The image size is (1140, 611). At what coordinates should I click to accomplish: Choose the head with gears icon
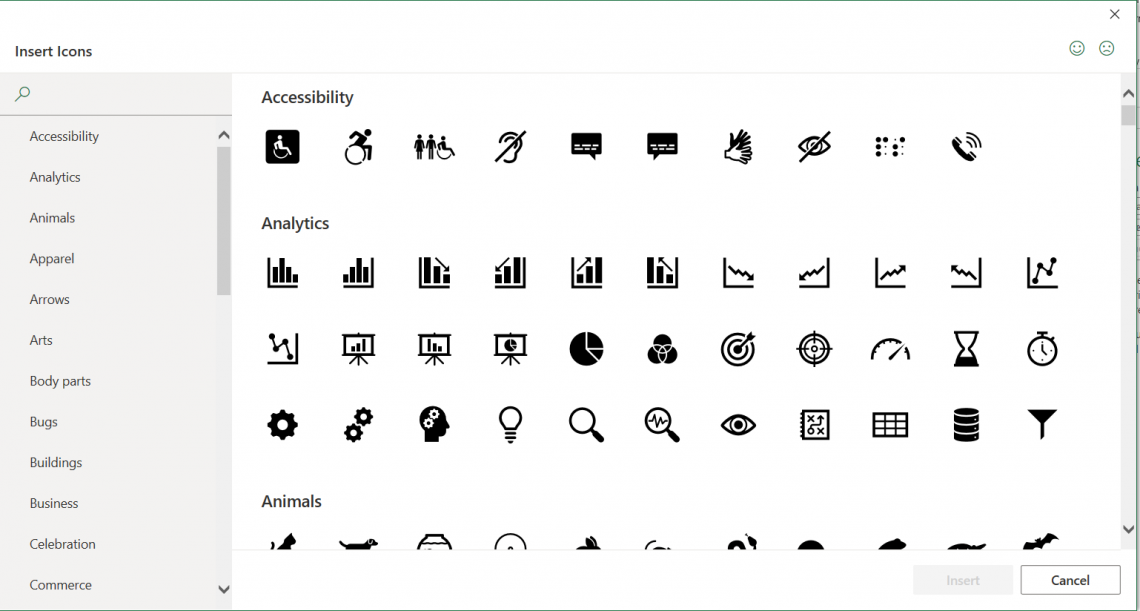click(434, 425)
